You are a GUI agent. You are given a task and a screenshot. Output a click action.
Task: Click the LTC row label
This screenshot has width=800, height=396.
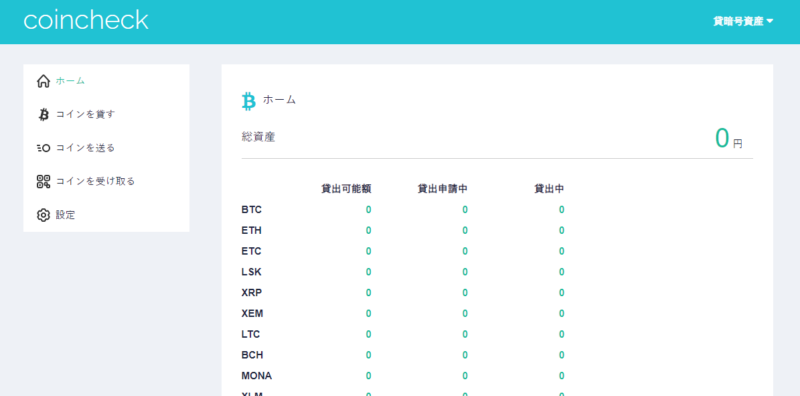[x=251, y=334]
